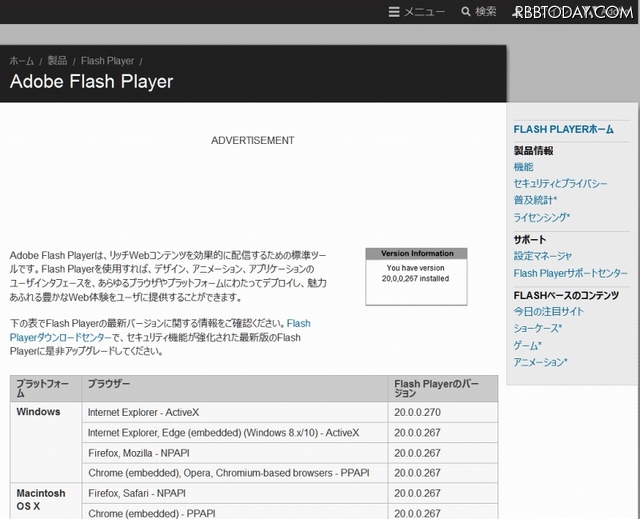Open ゲーム sidebar link
This screenshot has height=519, width=640.
527,345
